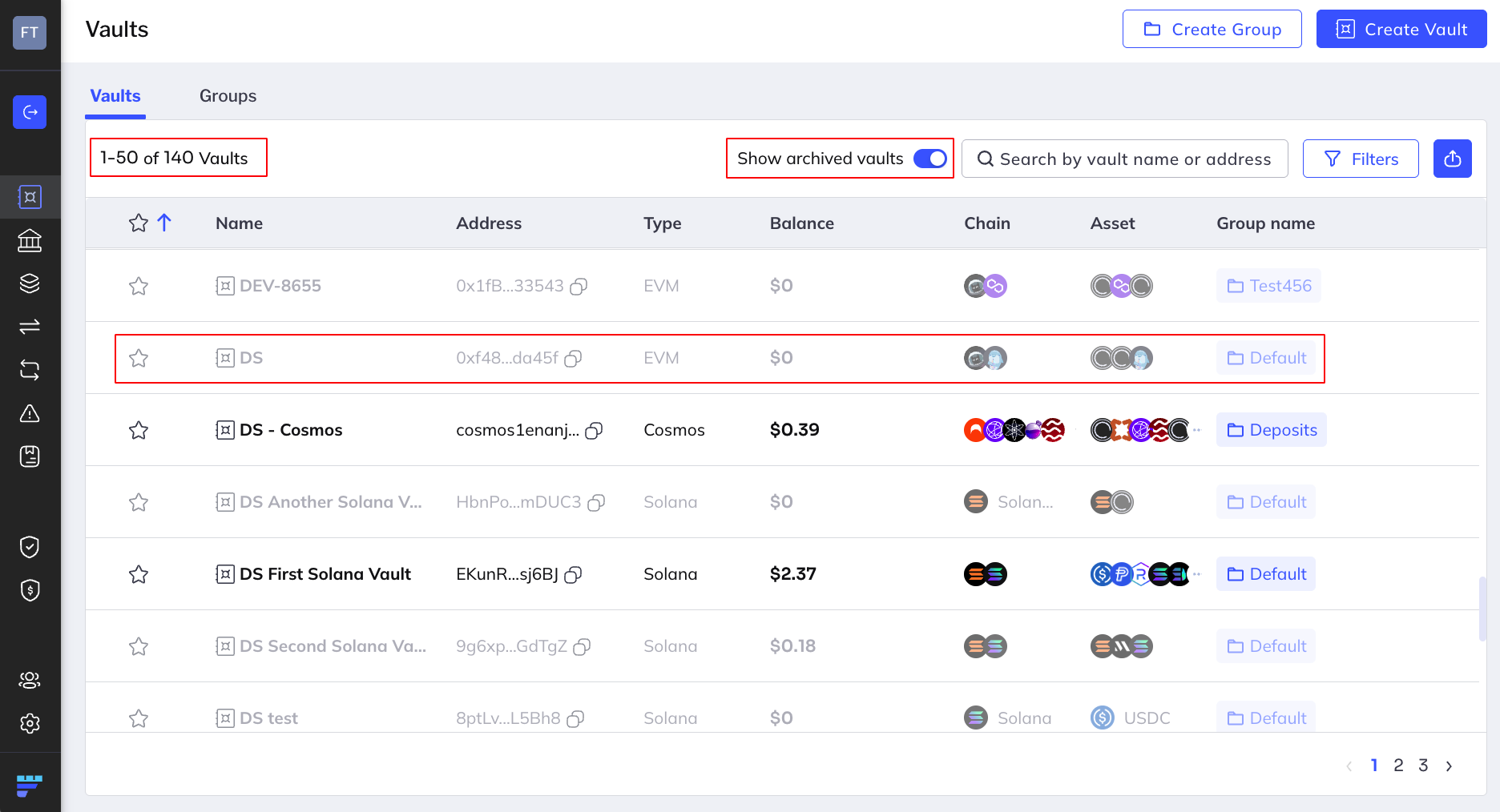Copy the DS - Cosmos vault address
The width and height of the screenshot is (1500, 812).
point(594,431)
